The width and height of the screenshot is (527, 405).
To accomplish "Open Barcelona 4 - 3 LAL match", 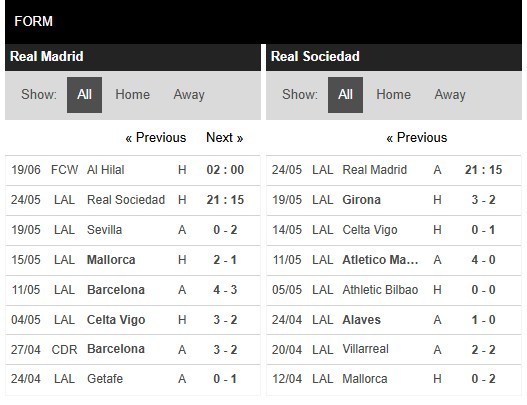I will 133,290.
